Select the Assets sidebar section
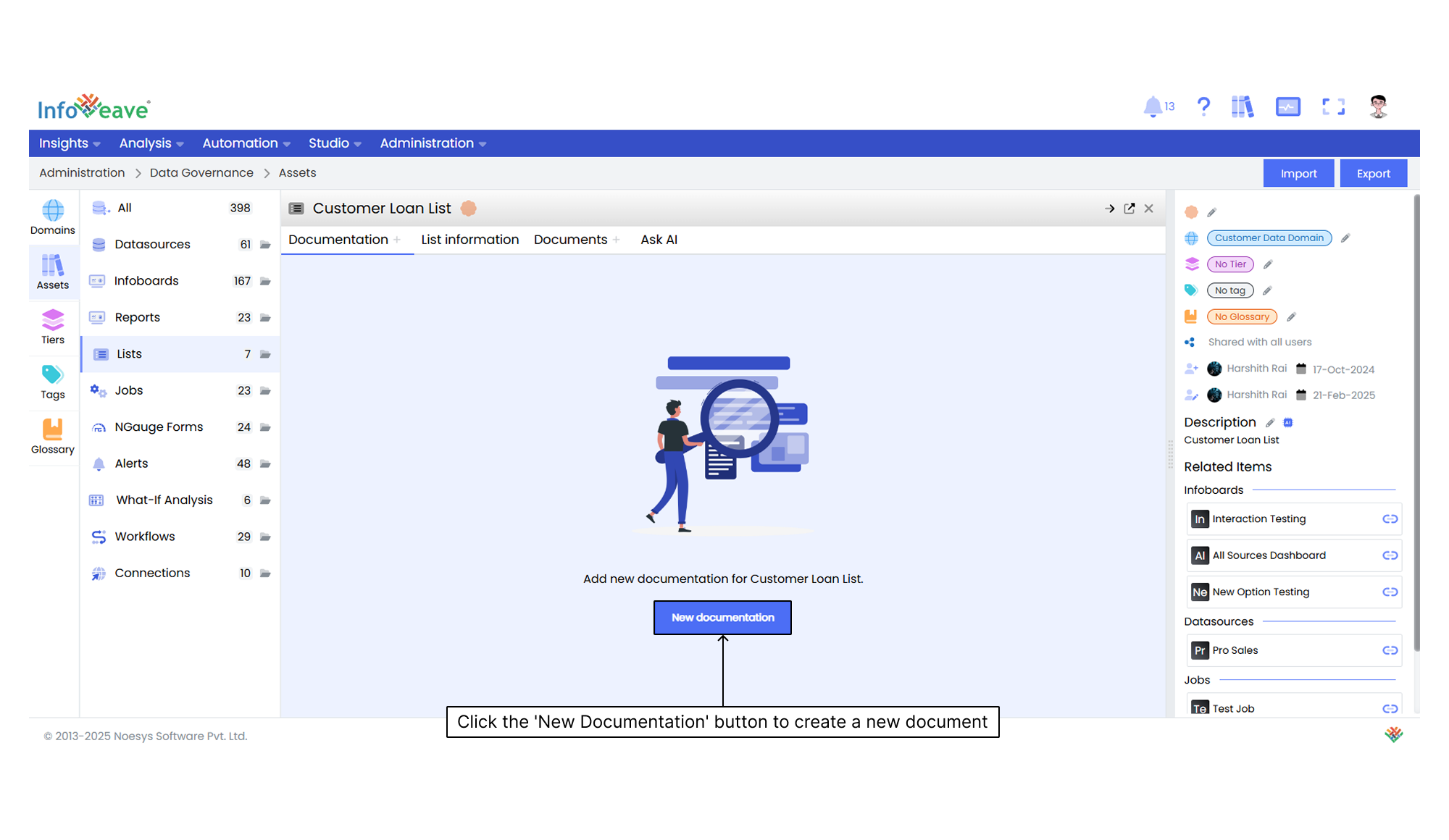 53,272
